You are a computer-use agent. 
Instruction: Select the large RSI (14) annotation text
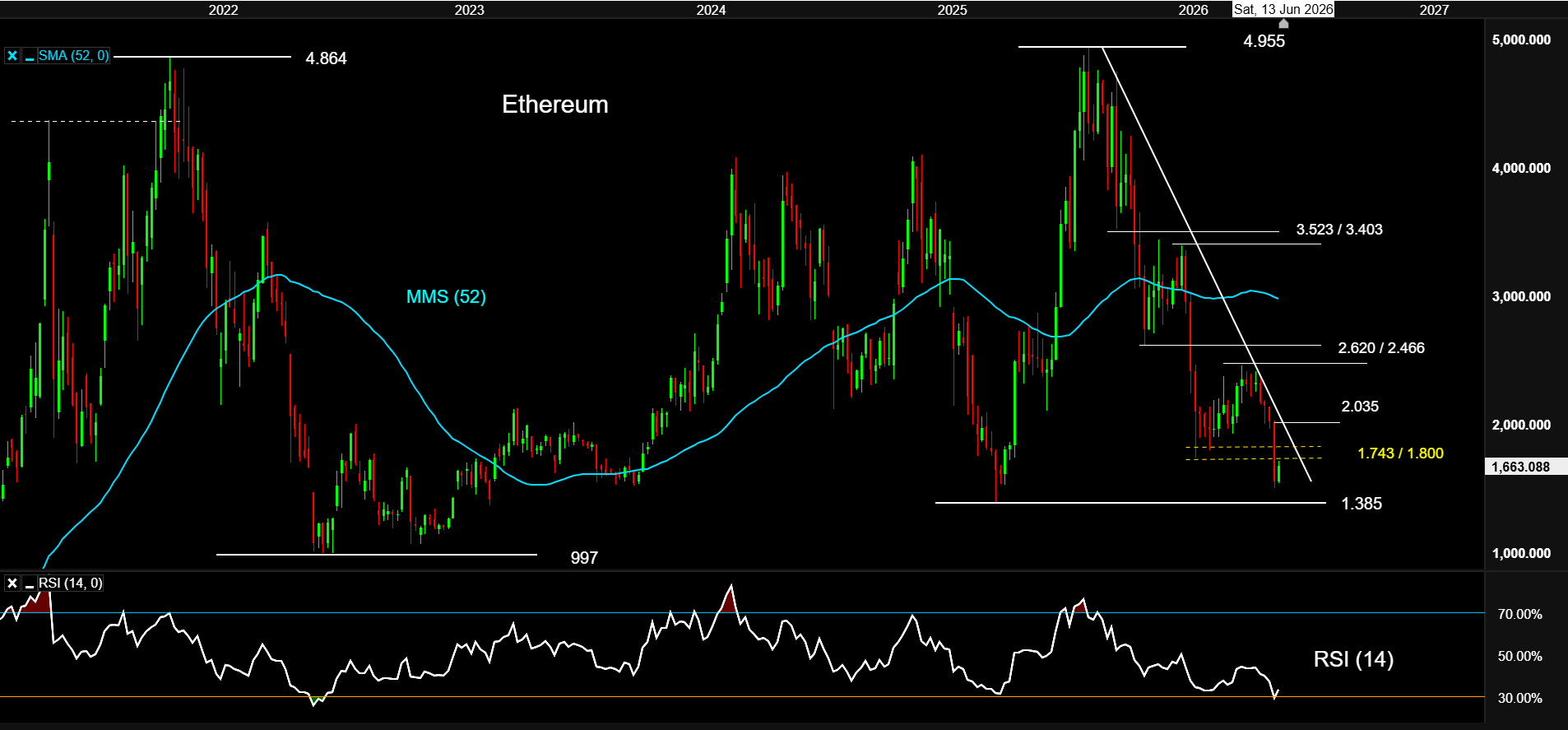(x=1353, y=659)
